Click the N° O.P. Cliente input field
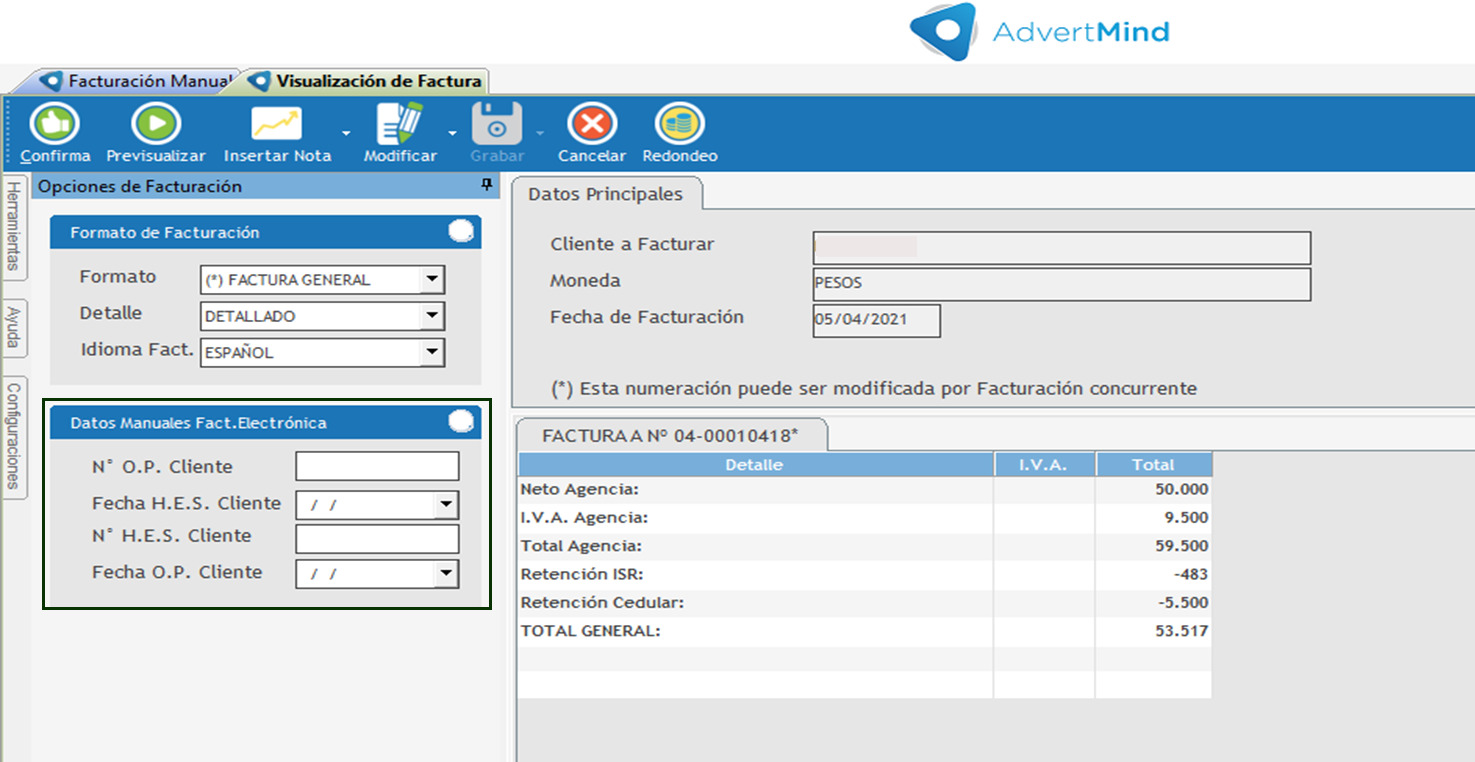This screenshot has width=1475, height=762. coord(377,467)
